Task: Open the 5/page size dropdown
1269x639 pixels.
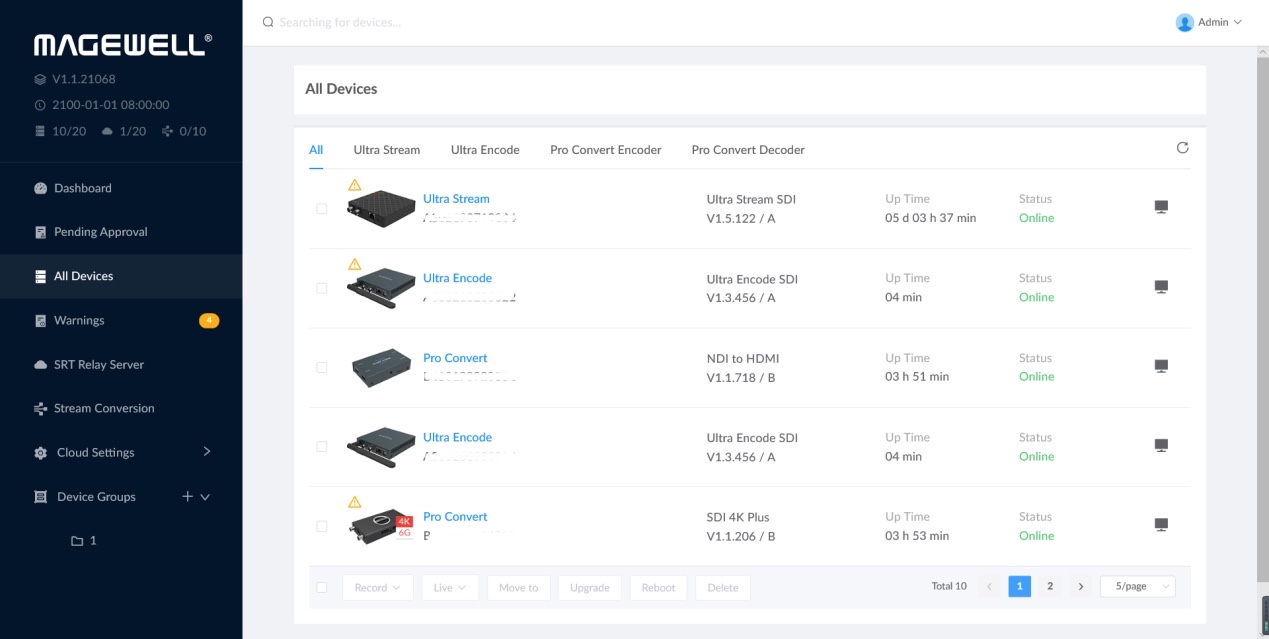Action: pyautogui.click(x=1137, y=587)
